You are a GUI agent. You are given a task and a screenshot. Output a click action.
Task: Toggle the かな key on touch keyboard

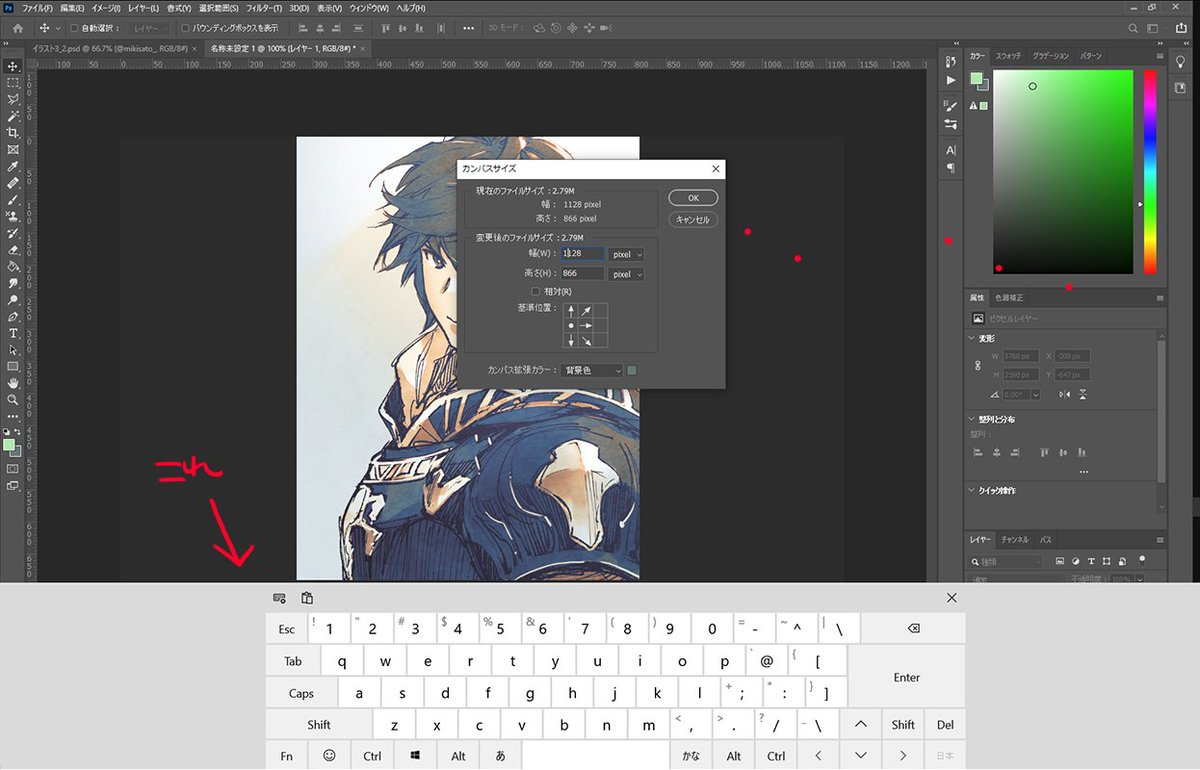[x=691, y=756]
